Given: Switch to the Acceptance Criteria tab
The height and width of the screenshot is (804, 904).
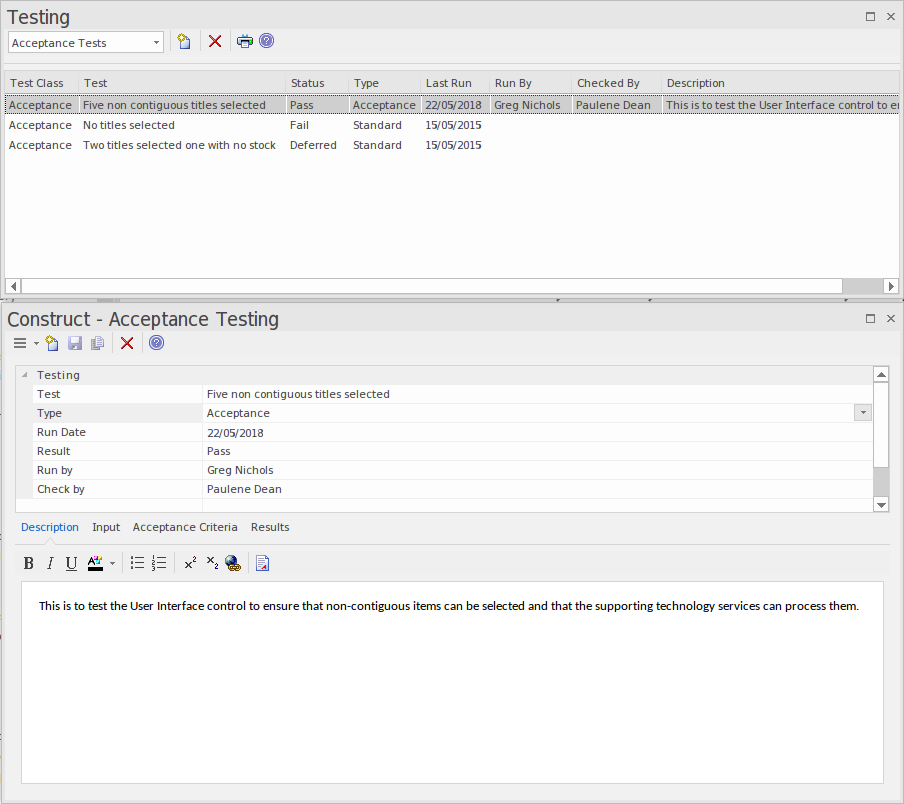Looking at the screenshot, I should click(185, 527).
